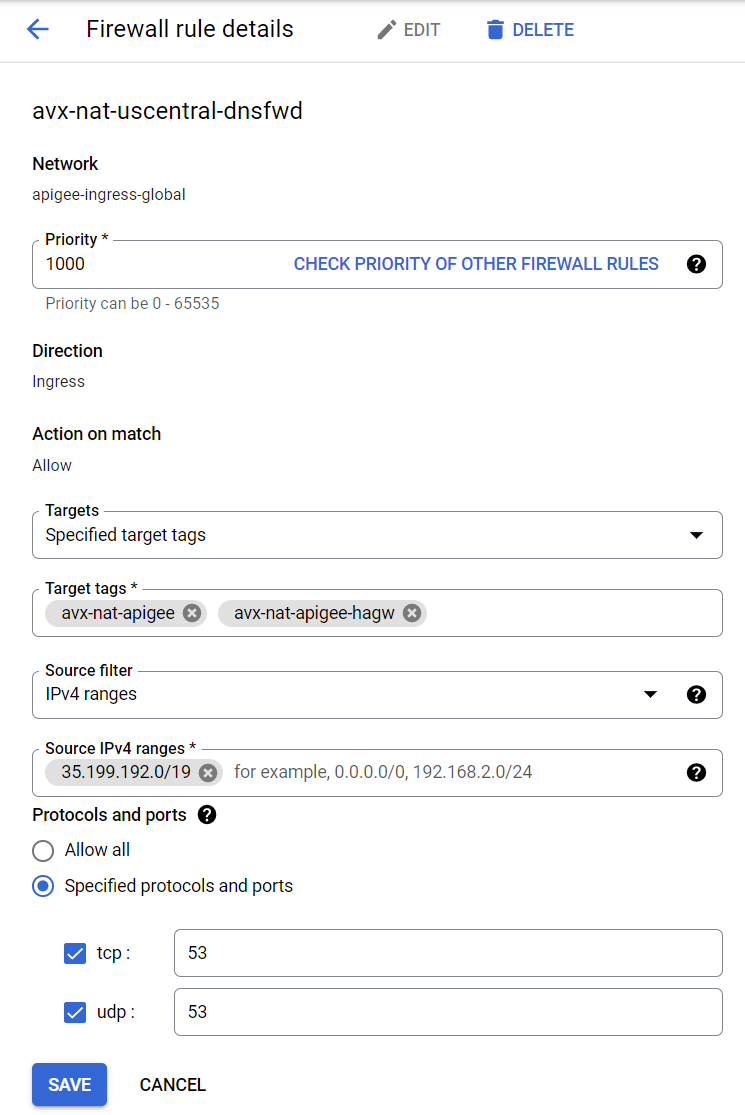
Task: Uncheck the tcp protocol checkbox
Action: pyautogui.click(x=75, y=954)
